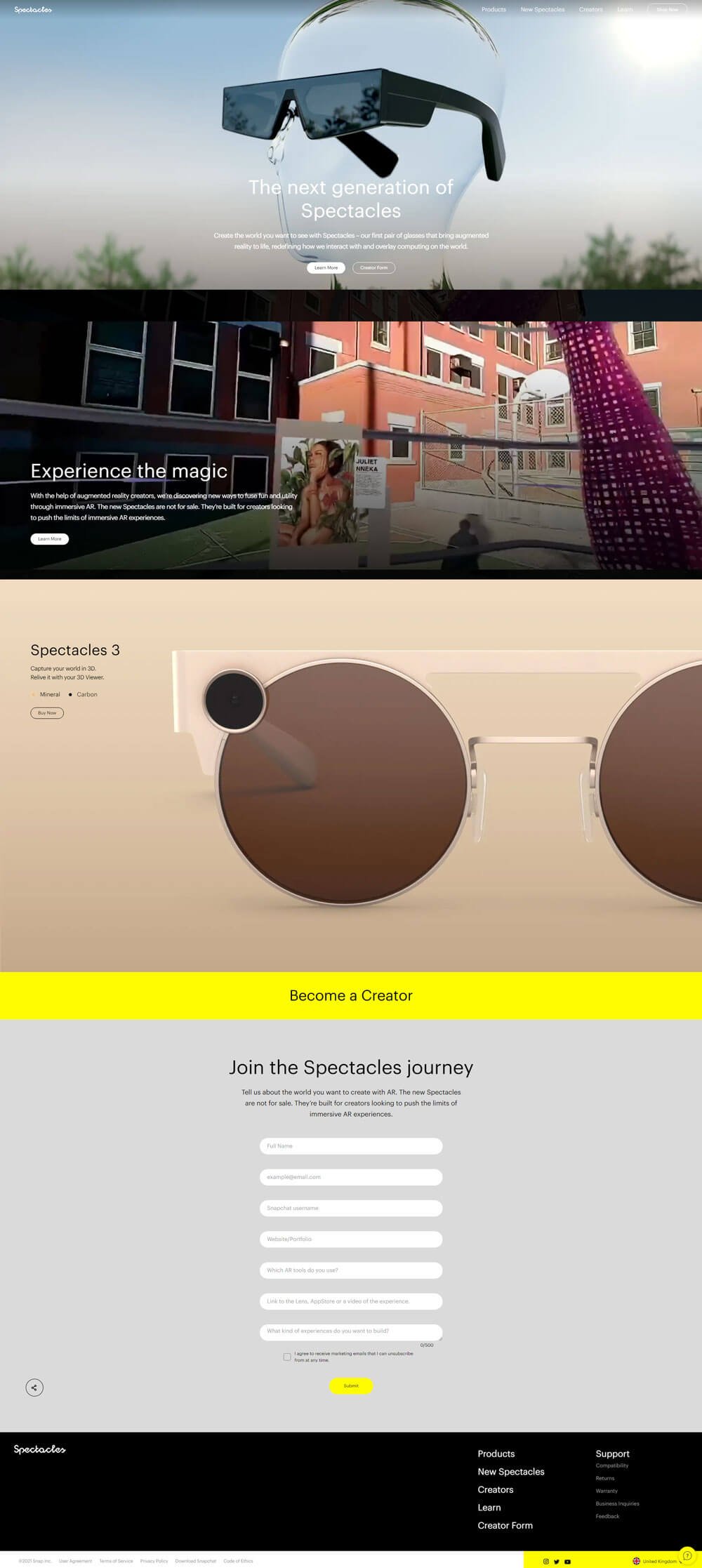
Task: Focus the Website/Portfolio field
Action: 351,1239
